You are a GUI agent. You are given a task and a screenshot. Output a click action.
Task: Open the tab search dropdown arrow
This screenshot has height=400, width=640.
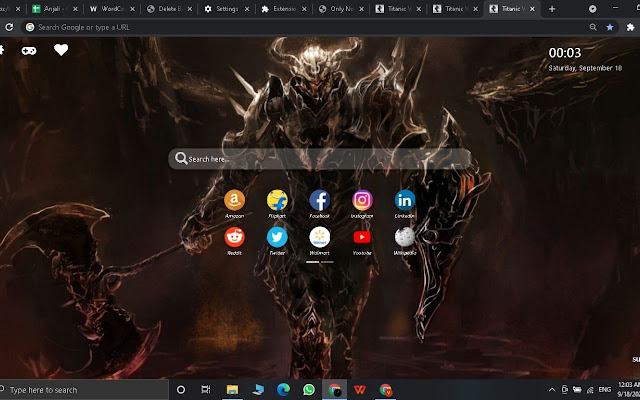593,9
